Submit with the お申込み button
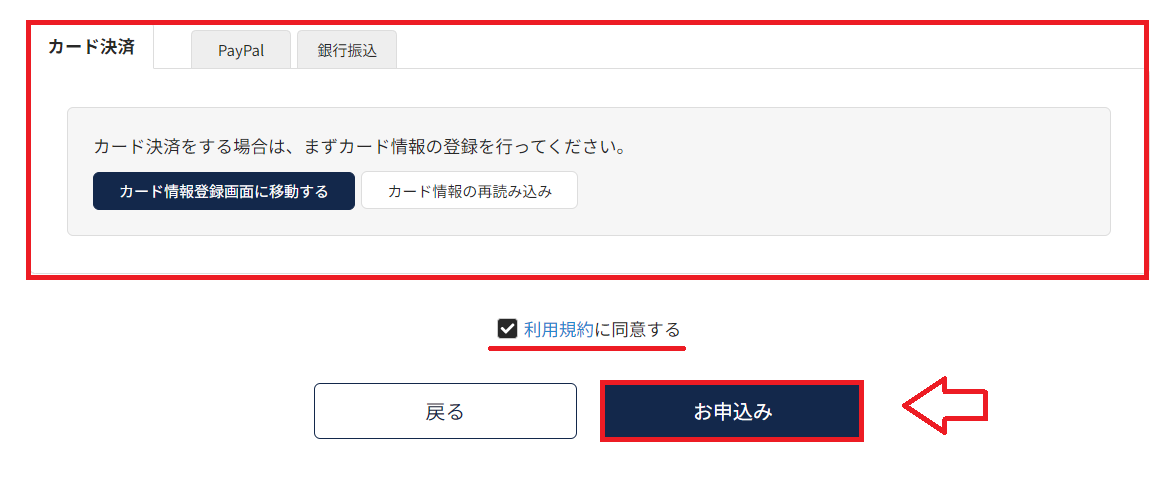 pos(732,411)
